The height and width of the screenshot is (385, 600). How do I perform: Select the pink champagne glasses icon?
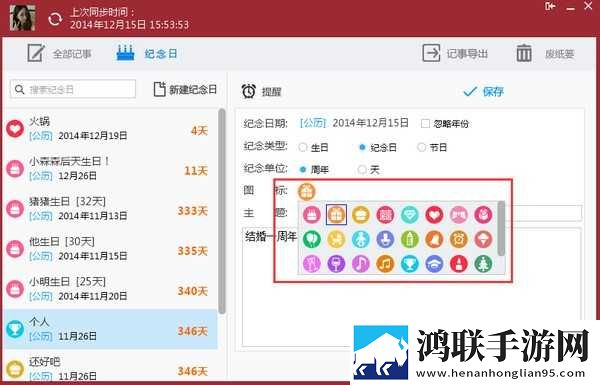tap(311, 264)
